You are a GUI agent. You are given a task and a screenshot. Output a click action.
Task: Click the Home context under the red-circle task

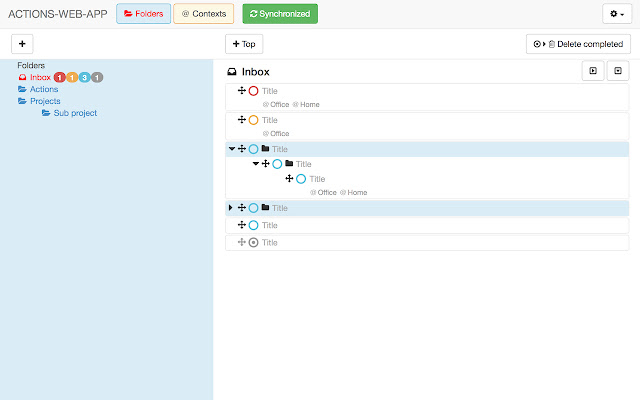pos(306,104)
